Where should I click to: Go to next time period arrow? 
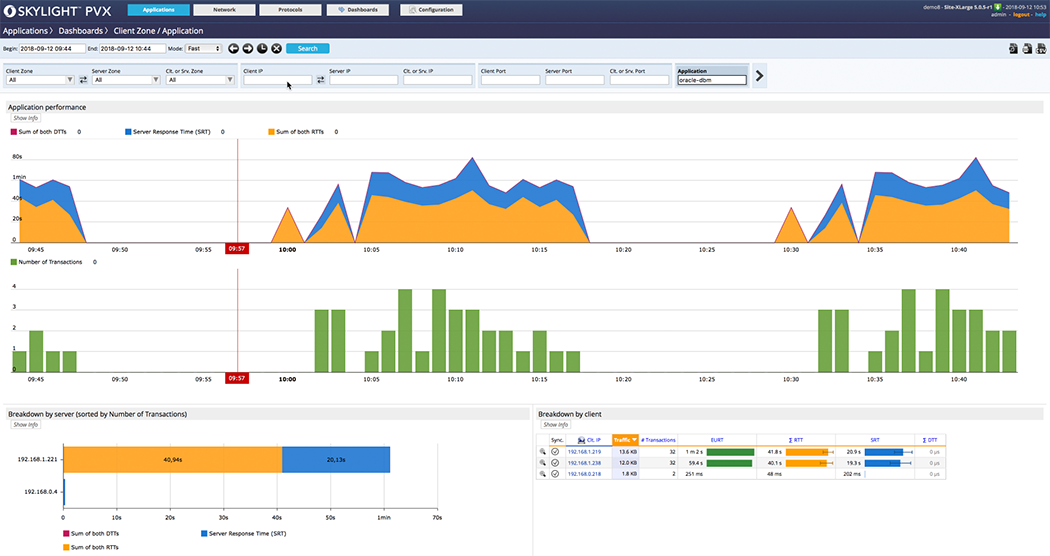pyautogui.click(x=248, y=48)
